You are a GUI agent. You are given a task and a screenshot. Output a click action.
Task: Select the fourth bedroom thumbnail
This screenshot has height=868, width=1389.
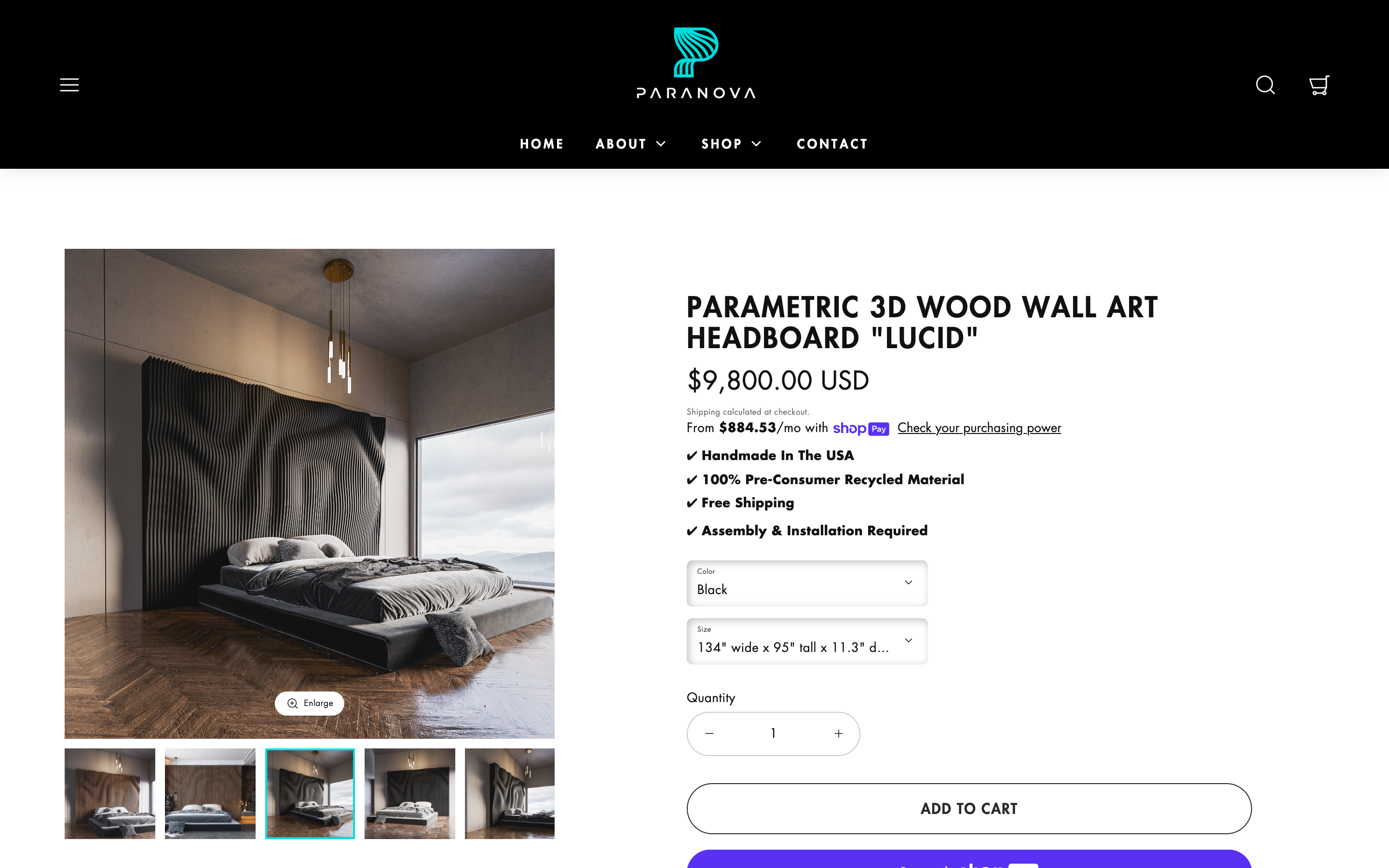(x=409, y=793)
